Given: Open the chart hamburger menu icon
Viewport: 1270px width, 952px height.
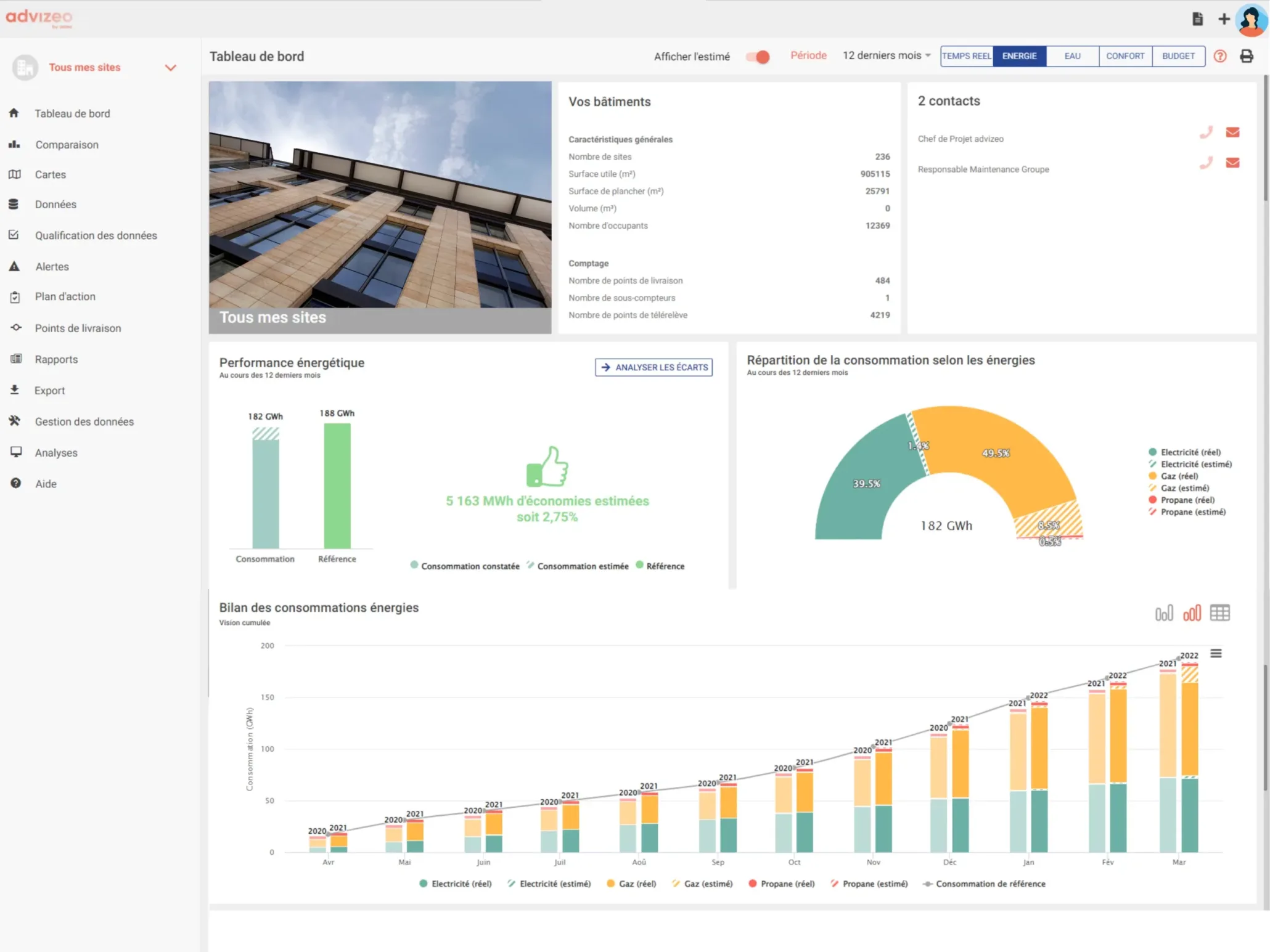Looking at the screenshot, I should [x=1216, y=653].
